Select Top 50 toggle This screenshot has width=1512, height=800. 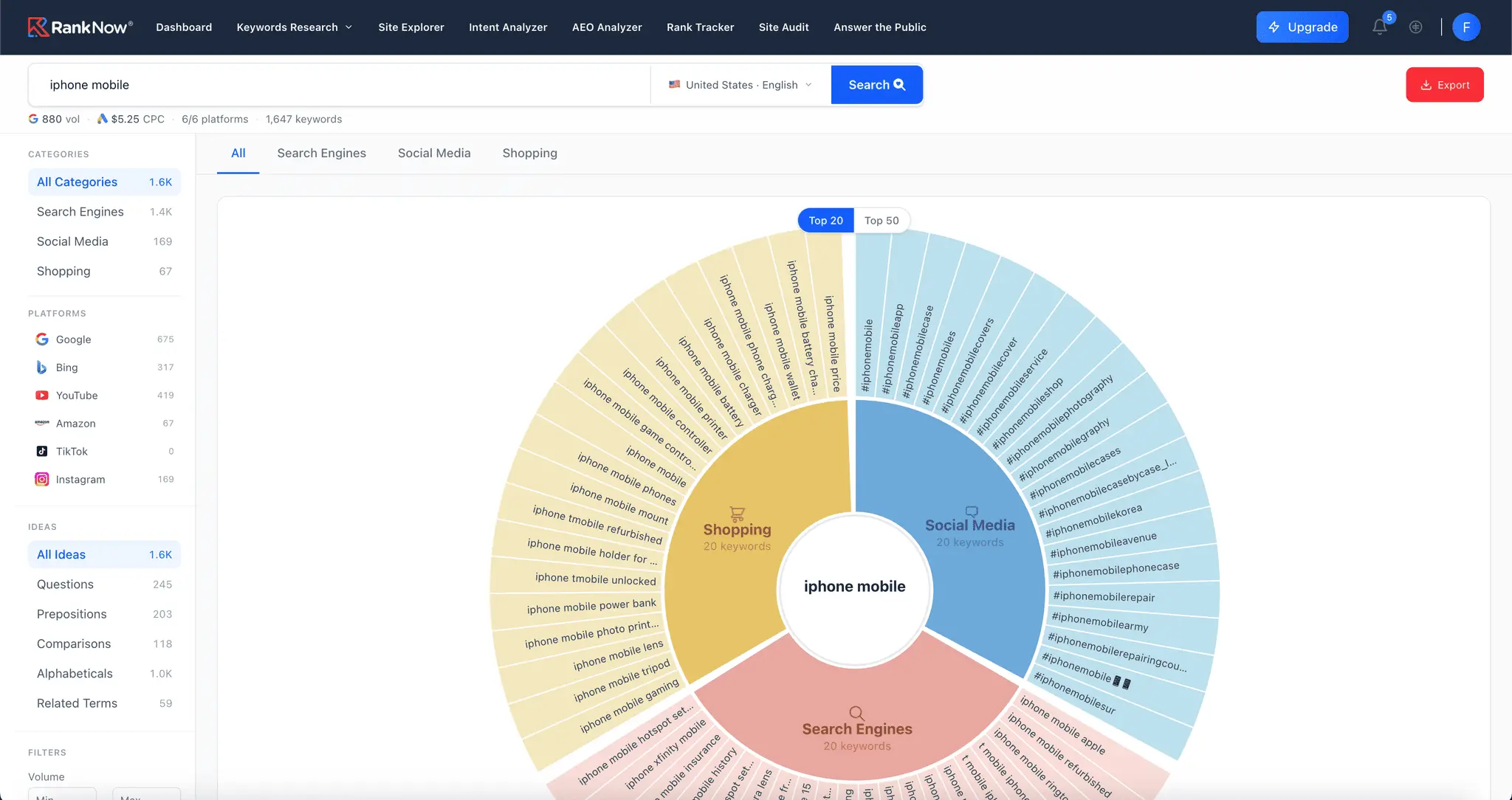click(x=882, y=221)
